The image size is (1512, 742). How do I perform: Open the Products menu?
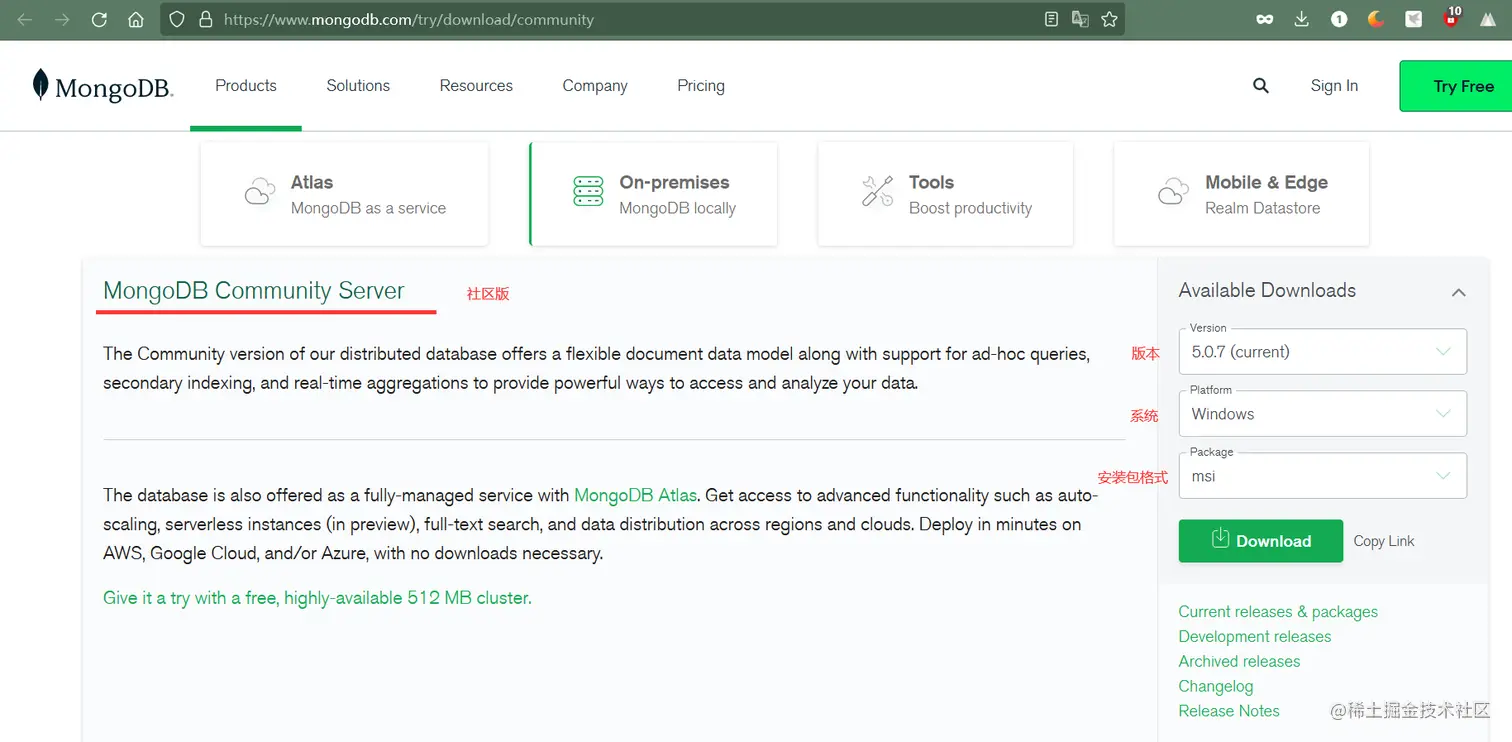(x=246, y=86)
